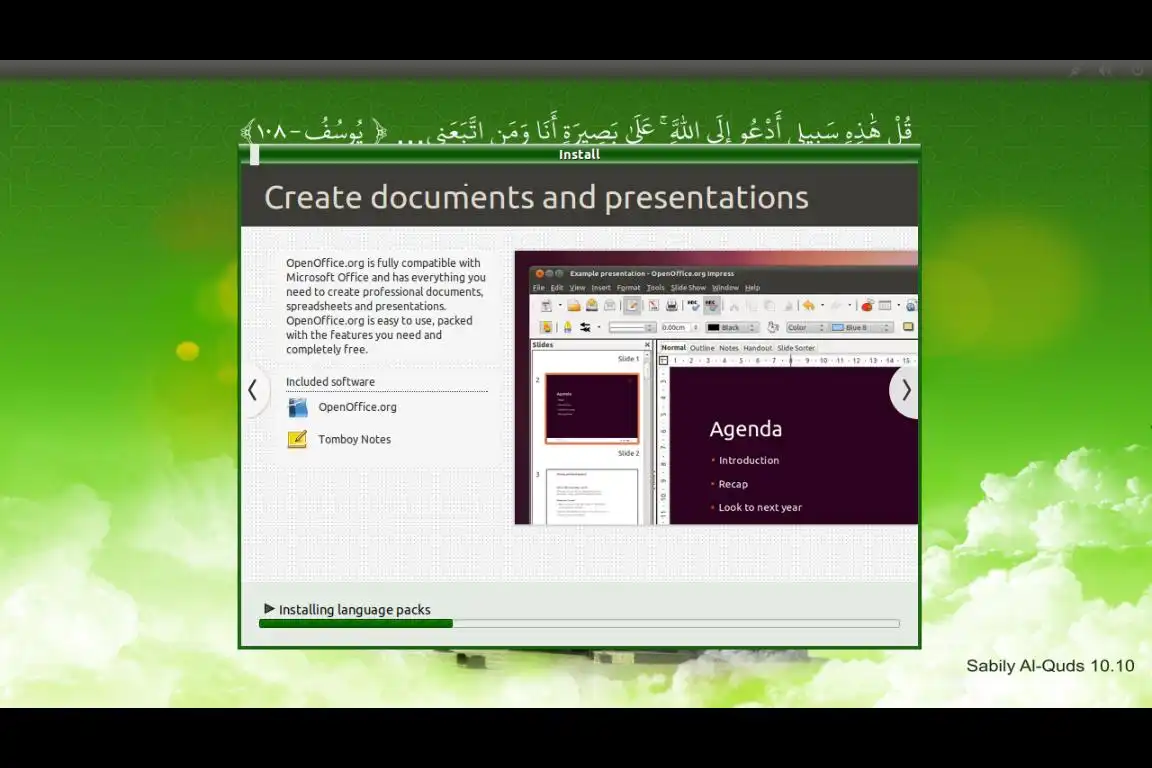This screenshot has width=1152, height=768.
Task: Click the Save icon in Impress toolbar
Action: 591,306
